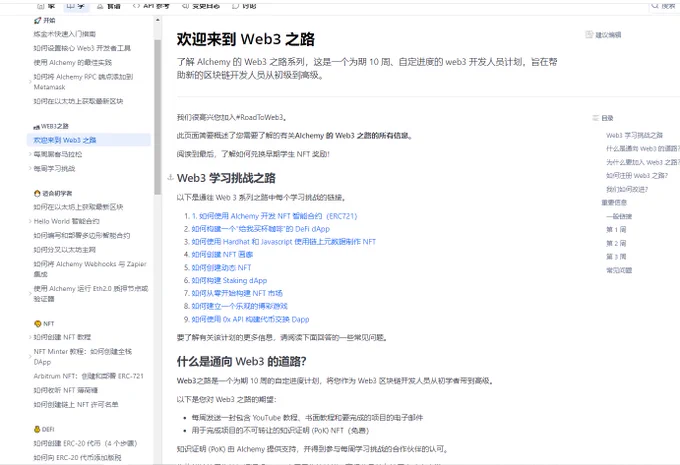Jump to 常见问题 in 目录
The image size is (680, 465).
pyautogui.click(x=619, y=270)
